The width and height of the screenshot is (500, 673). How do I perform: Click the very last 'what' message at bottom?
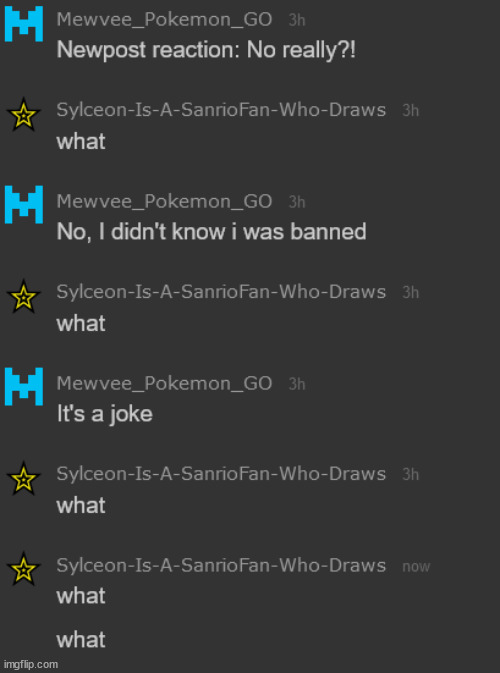point(81,640)
